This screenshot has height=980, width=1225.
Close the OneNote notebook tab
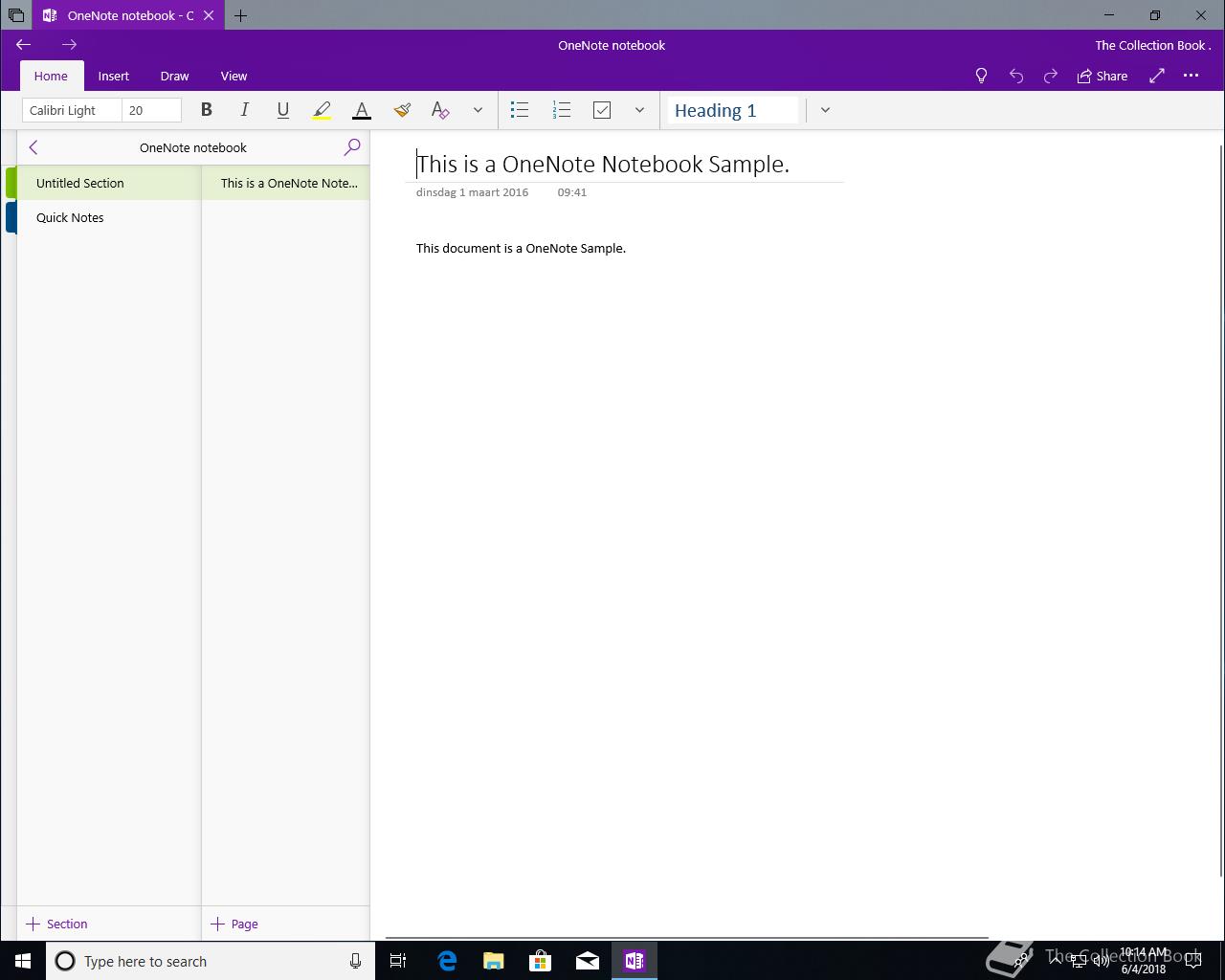(x=209, y=15)
